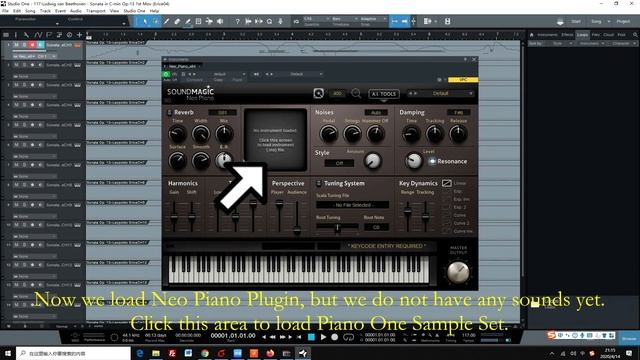
Task: Switch to the Loops browser tab
Action: [x=582, y=35]
